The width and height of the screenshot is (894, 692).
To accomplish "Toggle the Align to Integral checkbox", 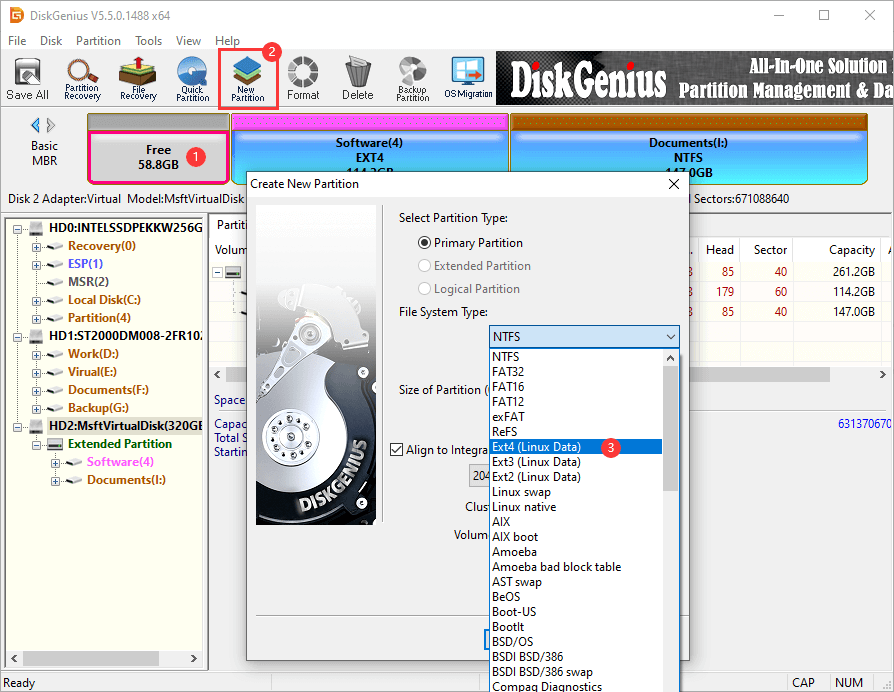I will (x=397, y=450).
